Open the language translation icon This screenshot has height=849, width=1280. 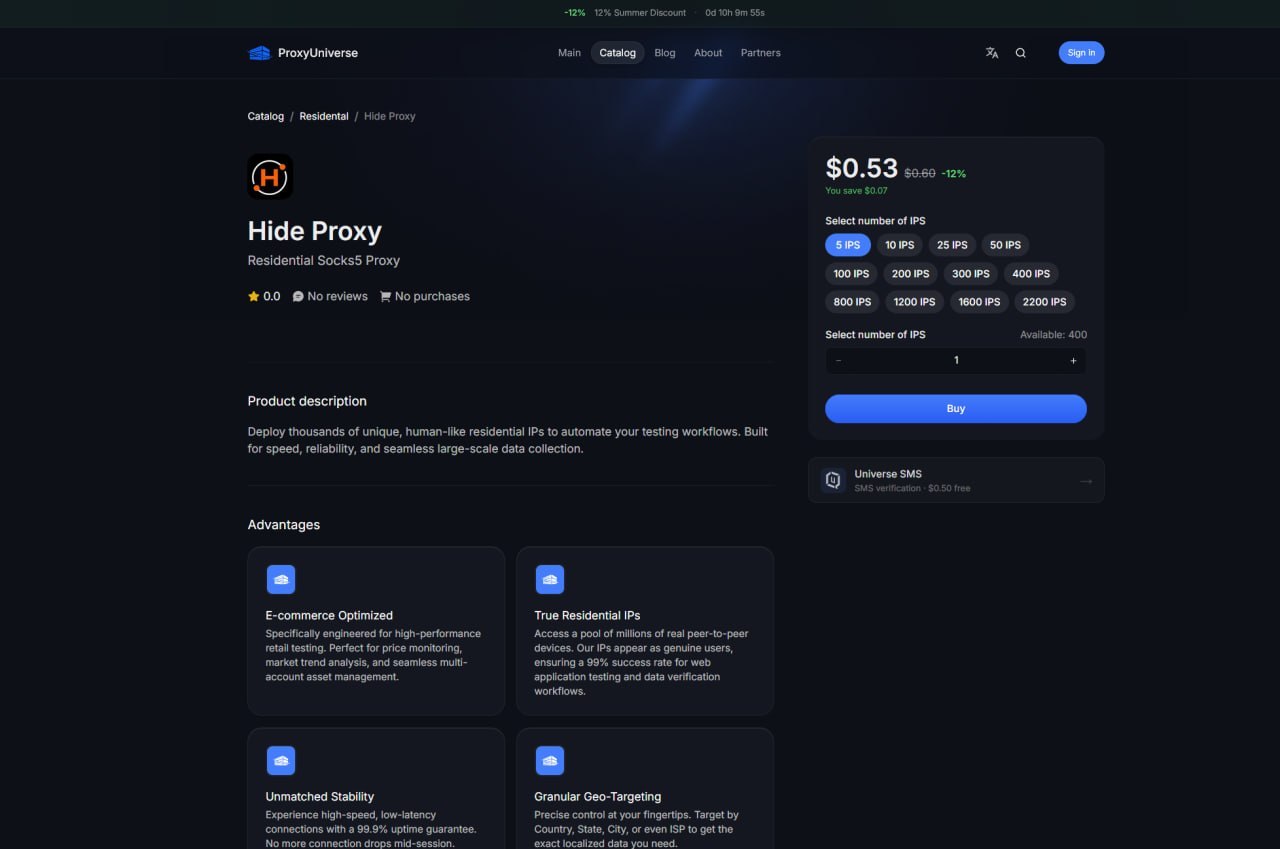[992, 53]
